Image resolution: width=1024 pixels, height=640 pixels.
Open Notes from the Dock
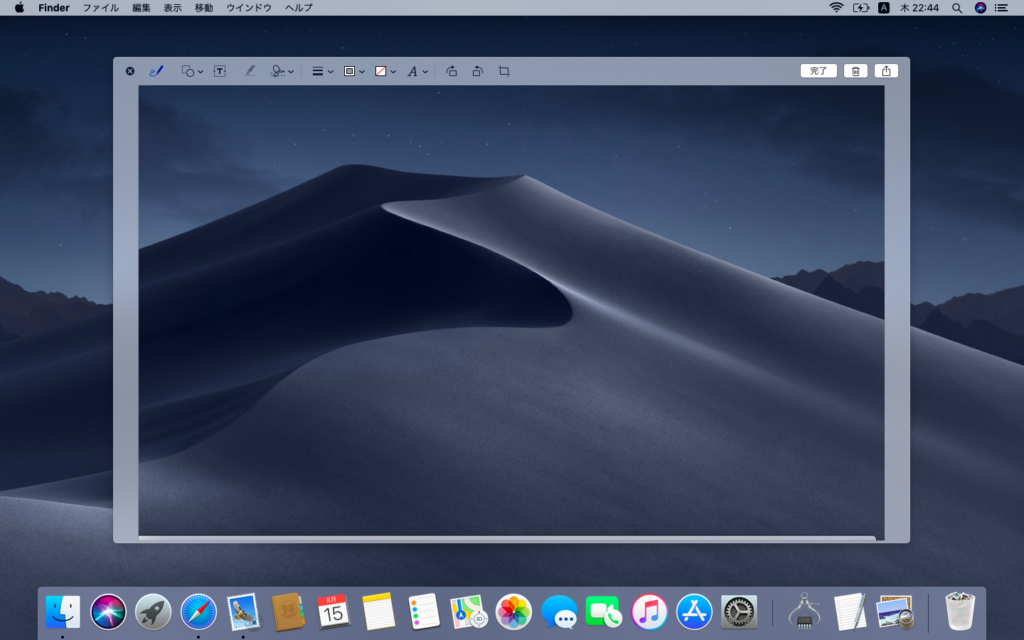[x=378, y=612]
